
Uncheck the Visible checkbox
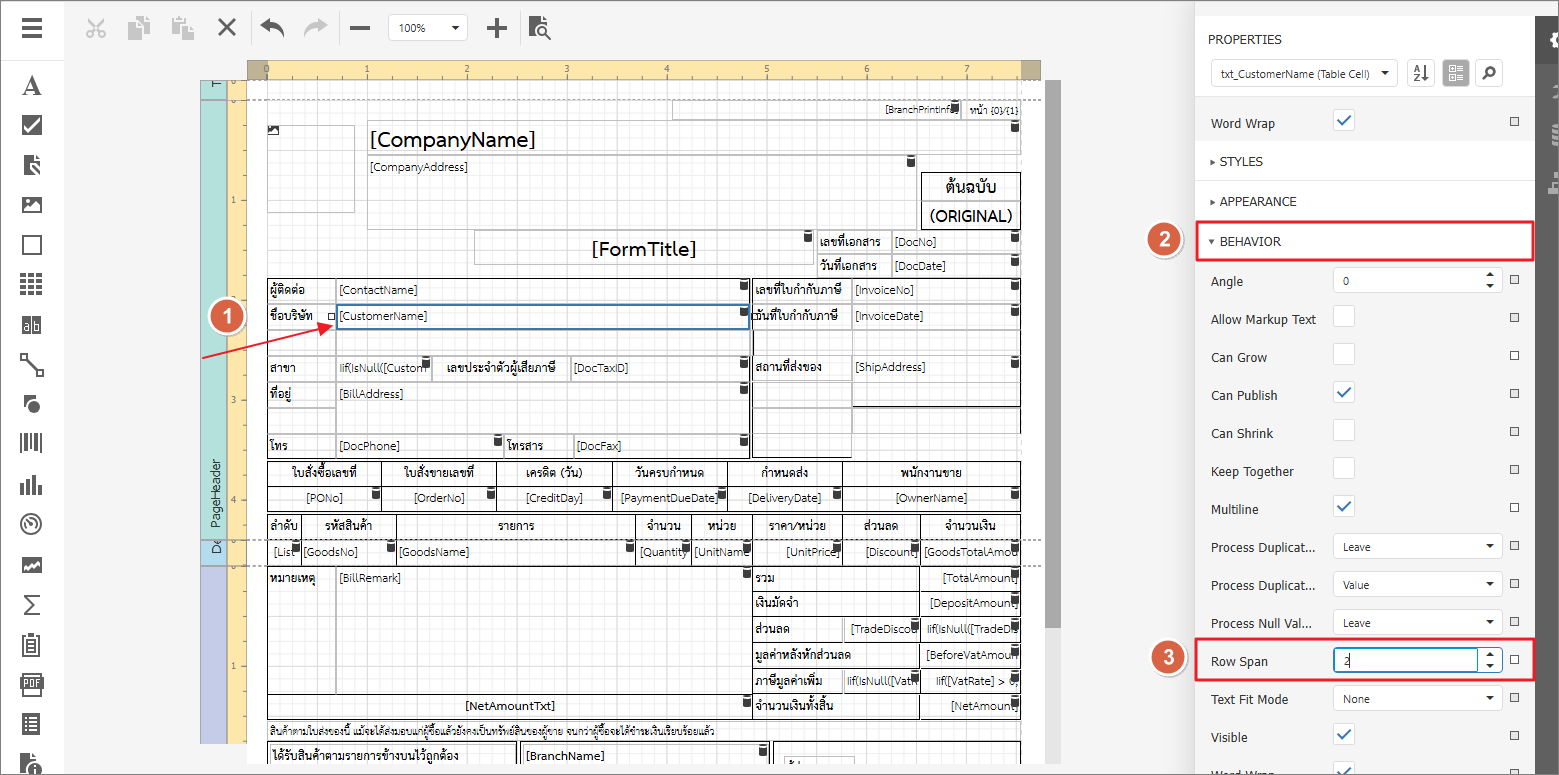(1344, 735)
